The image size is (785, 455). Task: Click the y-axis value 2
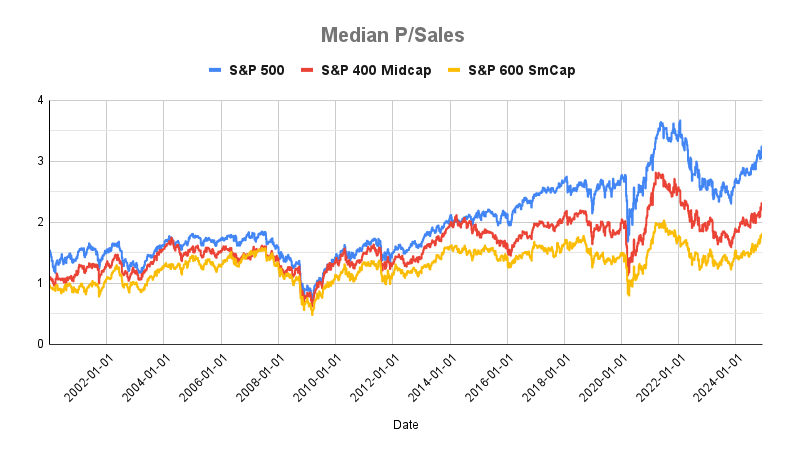coord(39,222)
